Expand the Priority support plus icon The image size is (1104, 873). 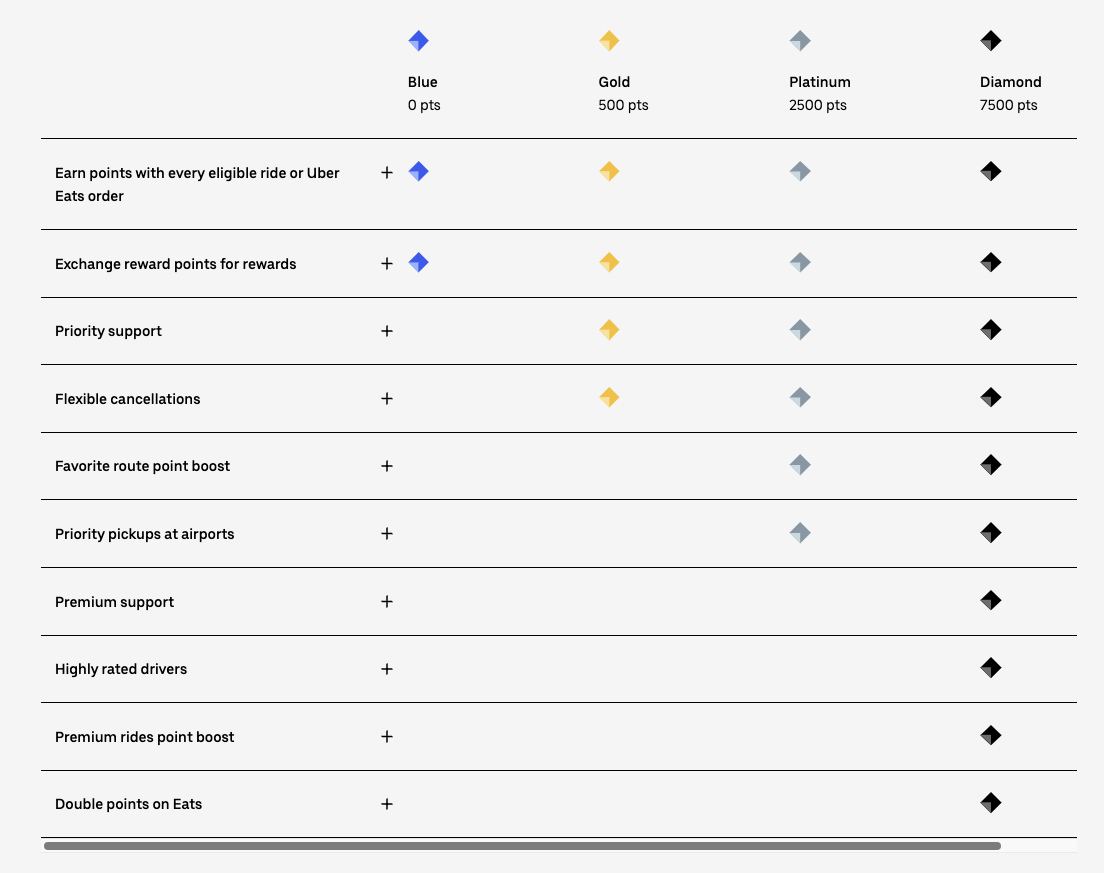coord(387,331)
